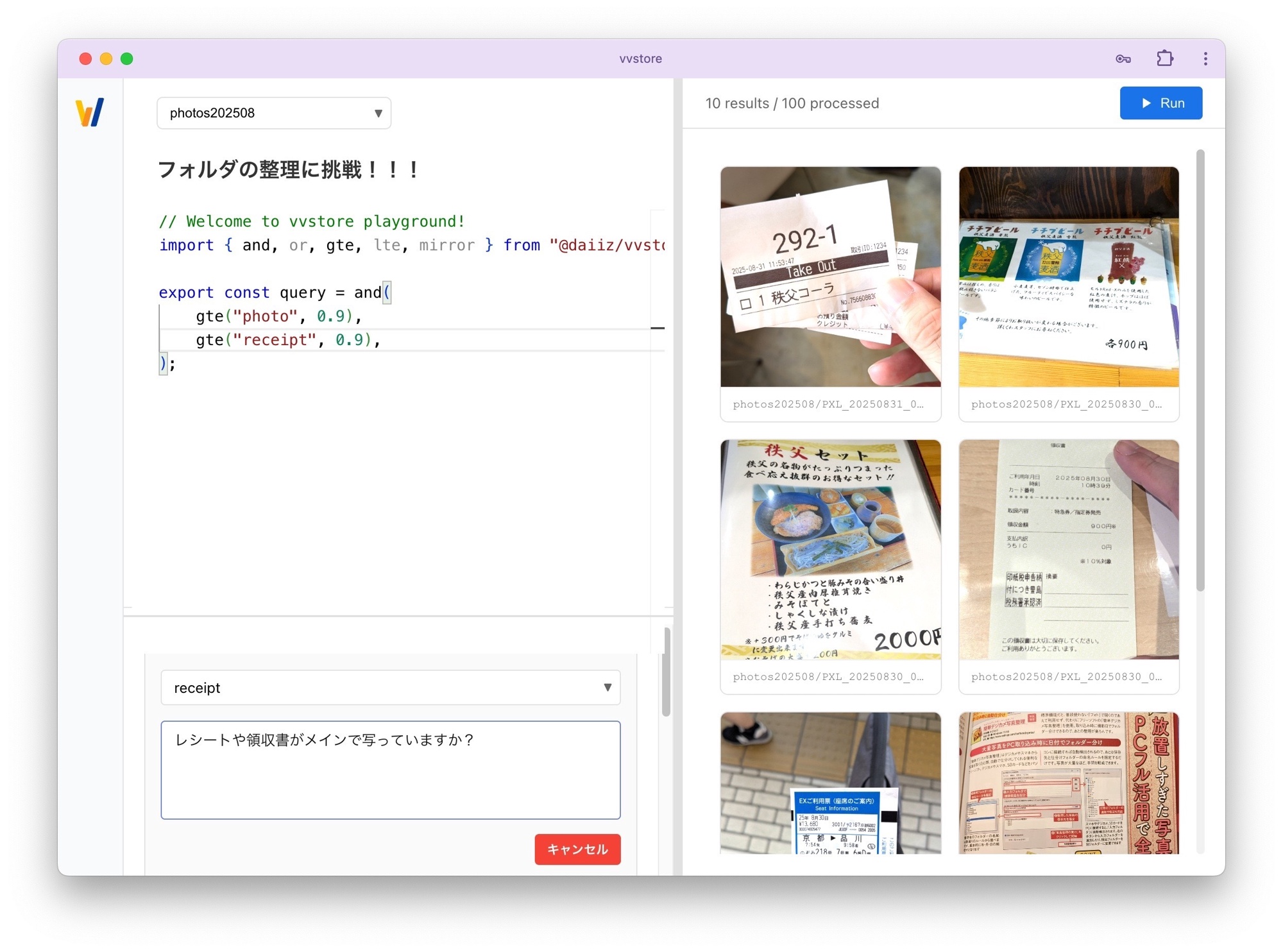Open the 292-1 Take Out receipt thumbnail

(x=830, y=277)
